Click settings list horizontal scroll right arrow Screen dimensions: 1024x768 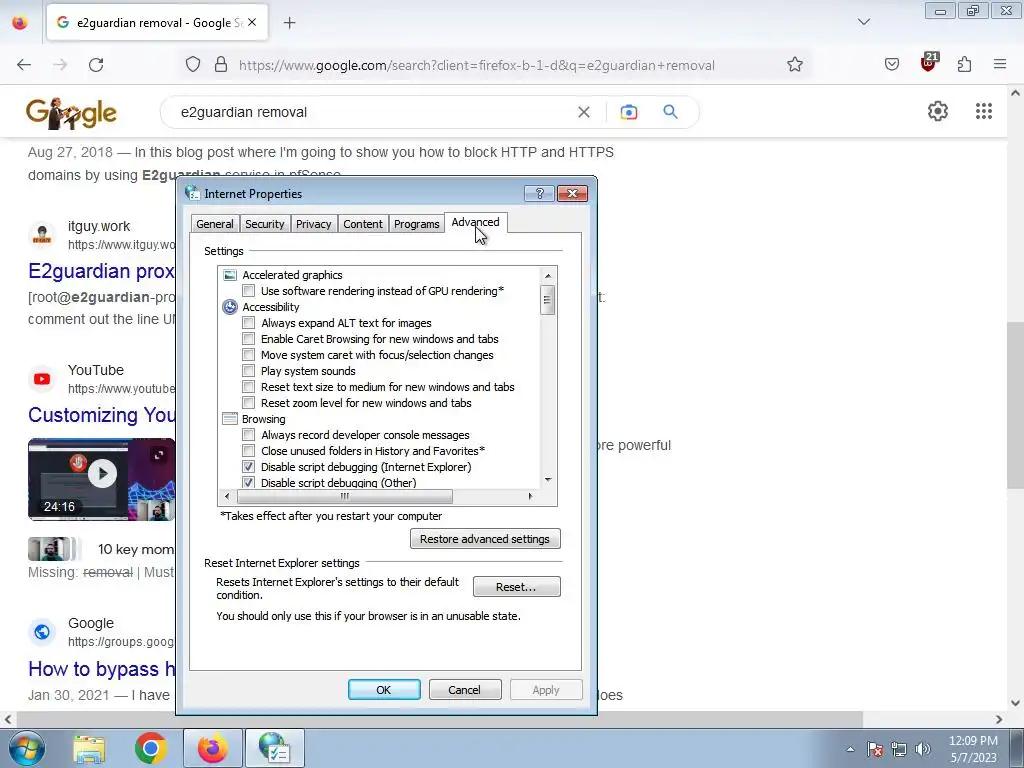(x=530, y=496)
